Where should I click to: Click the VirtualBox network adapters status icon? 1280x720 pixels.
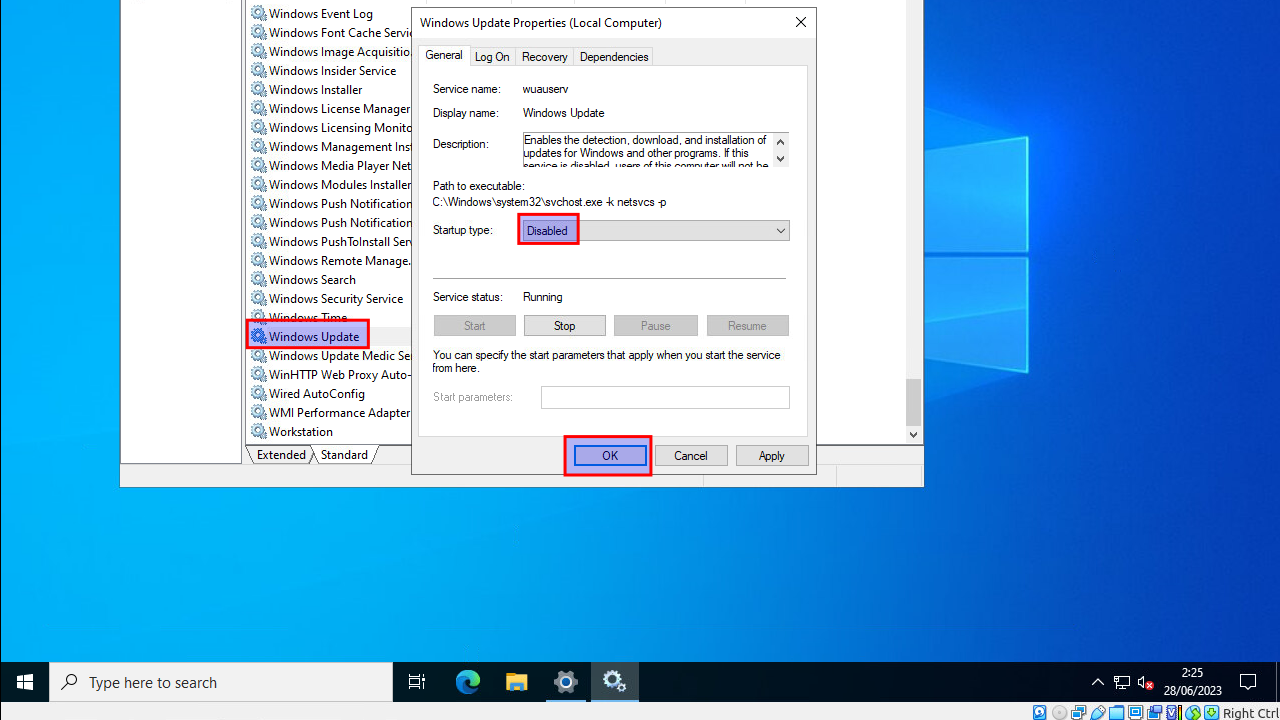[1079, 713]
